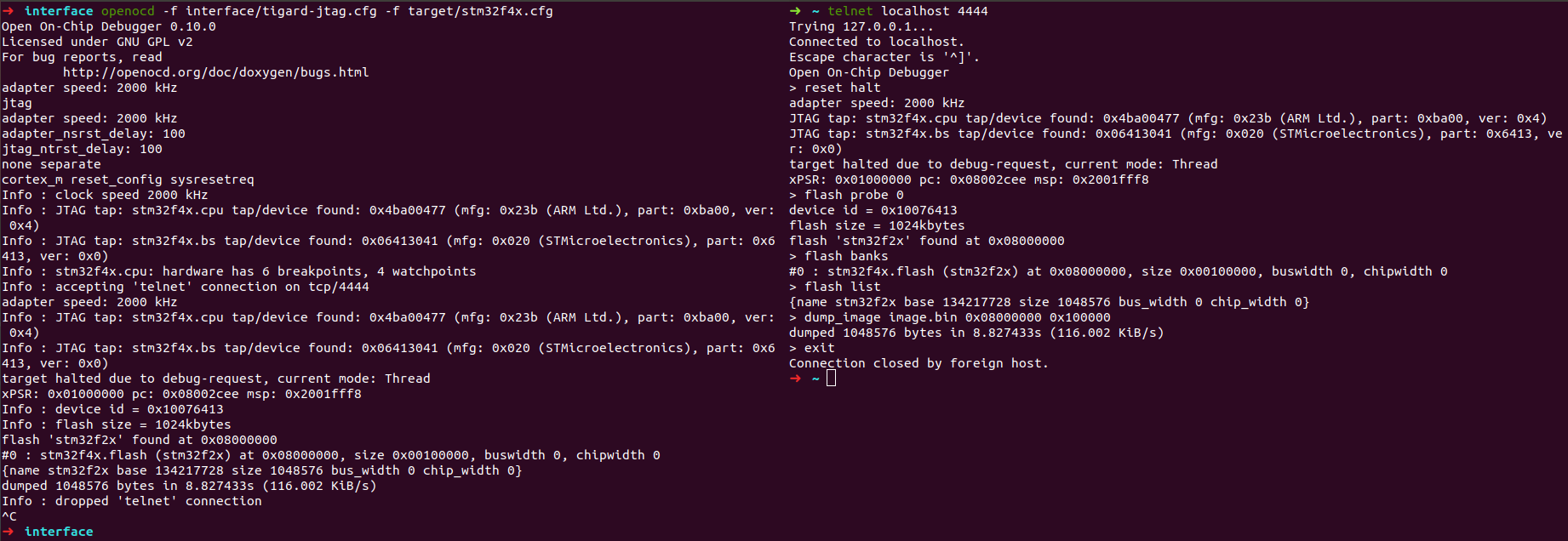Click the red prompt arrow before the openocd command
This screenshot has width=1568, height=541.
coord(8,11)
